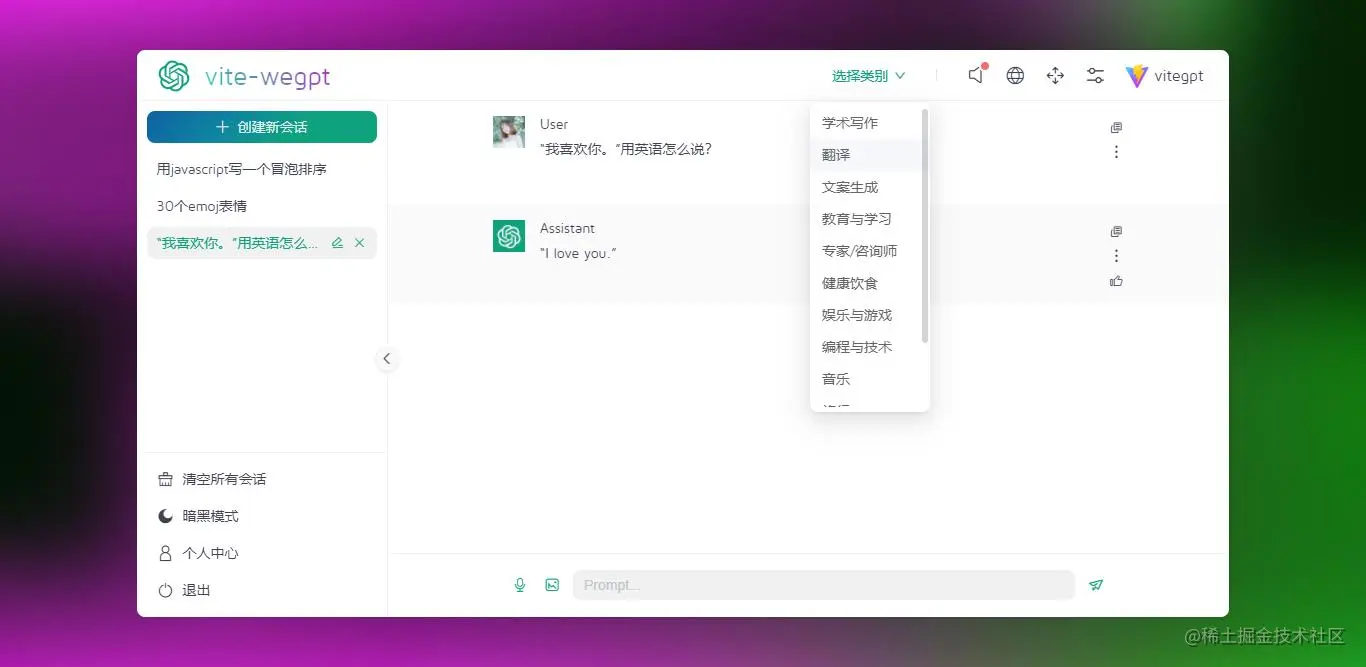Open the 选择类别 dropdown

[x=869, y=76]
